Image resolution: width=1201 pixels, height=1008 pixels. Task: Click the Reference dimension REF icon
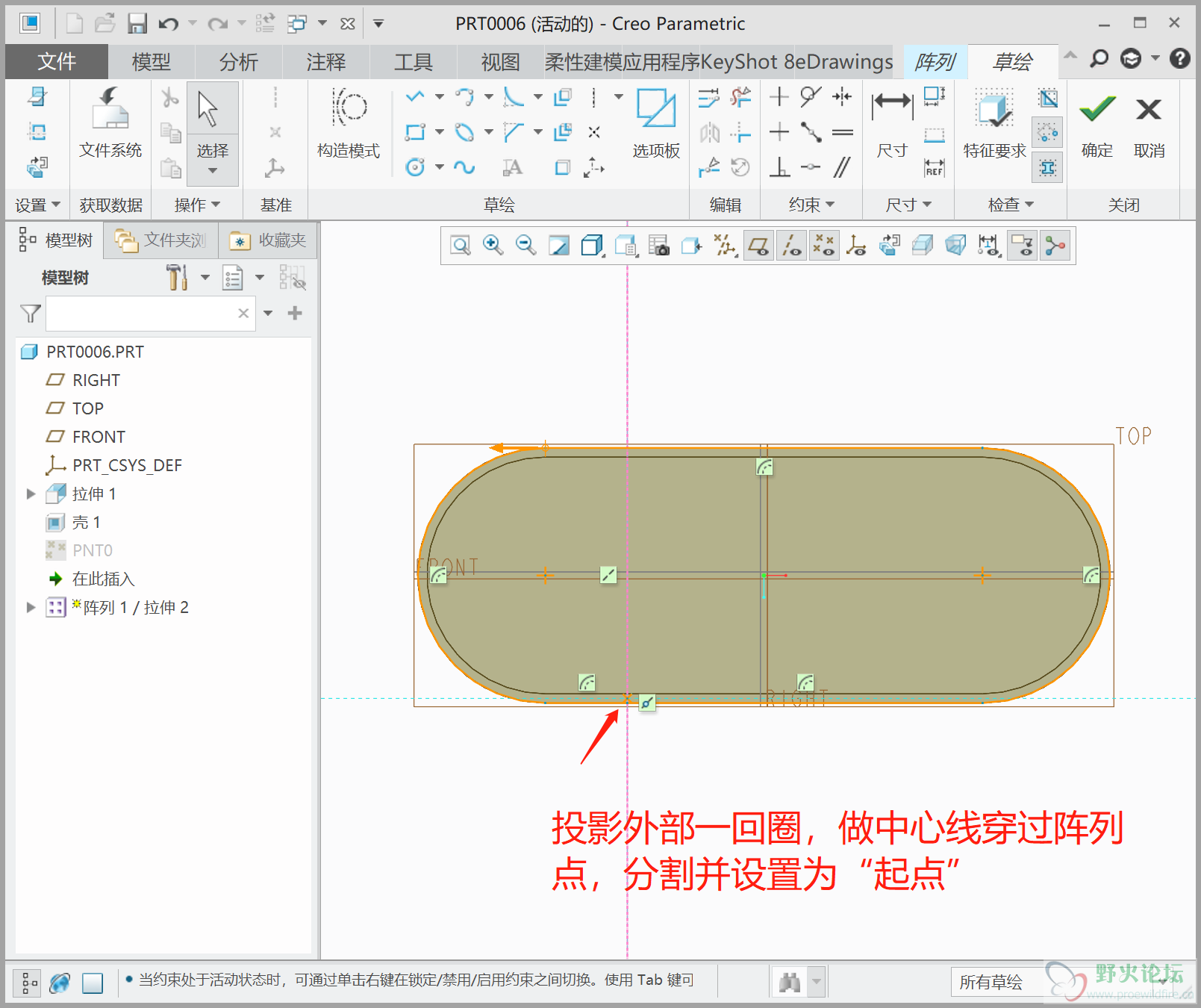pos(935,167)
